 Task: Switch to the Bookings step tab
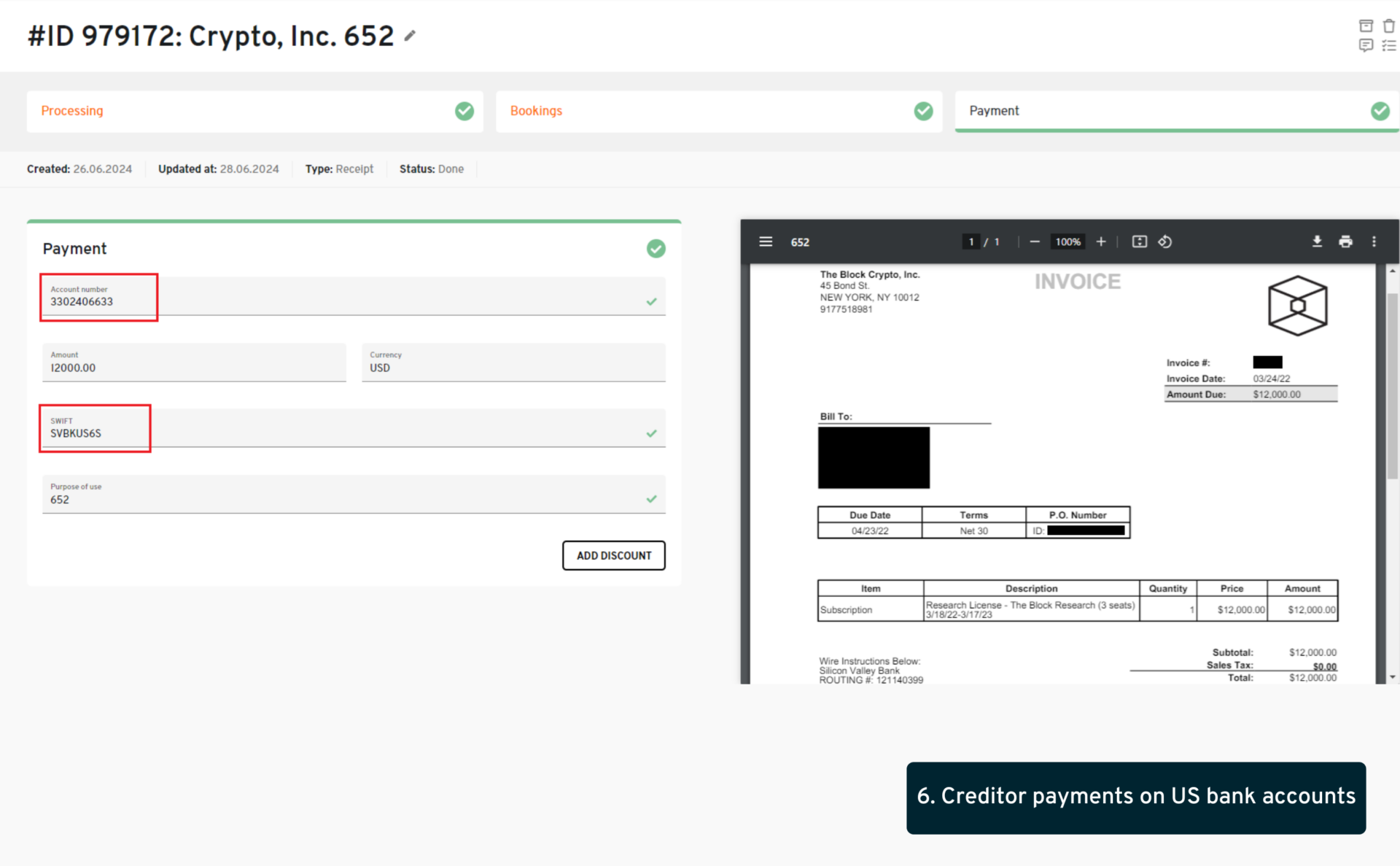719,111
